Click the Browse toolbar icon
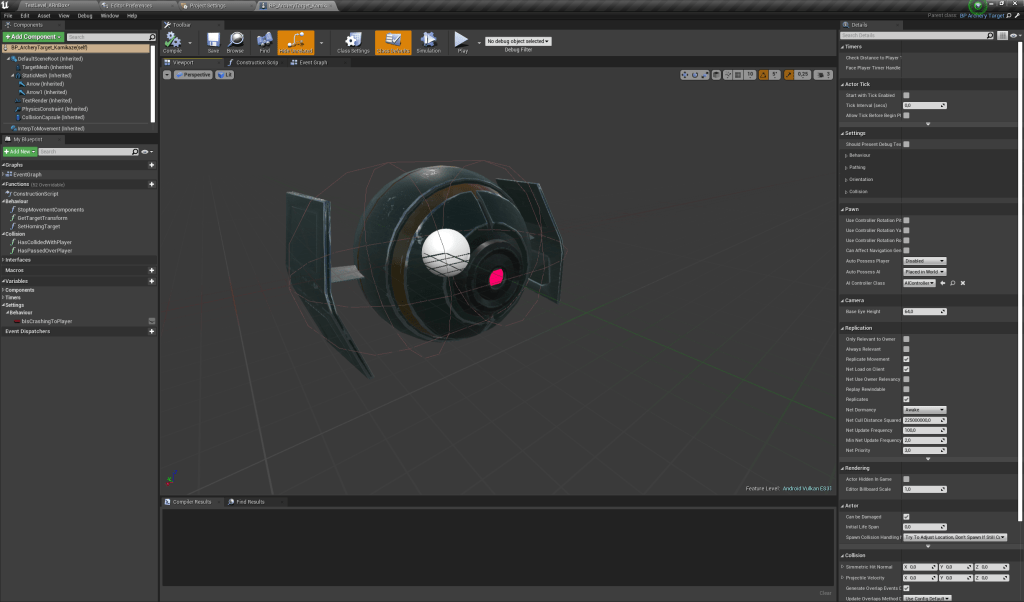This screenshot has width=1024, height=602. (x=235, y=40)
